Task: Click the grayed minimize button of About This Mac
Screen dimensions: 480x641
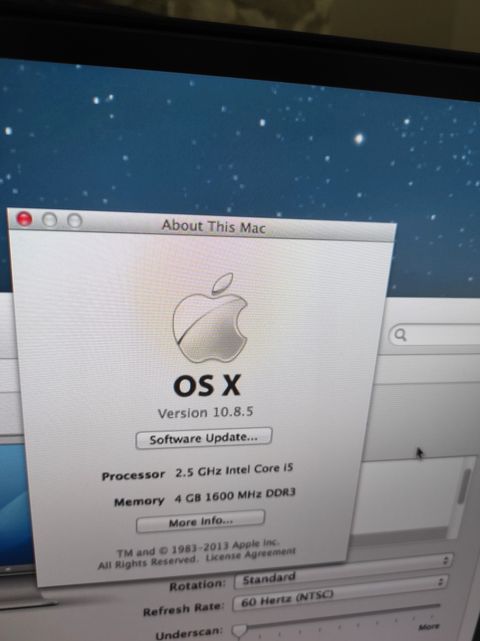Action: (x=49, y=220)
